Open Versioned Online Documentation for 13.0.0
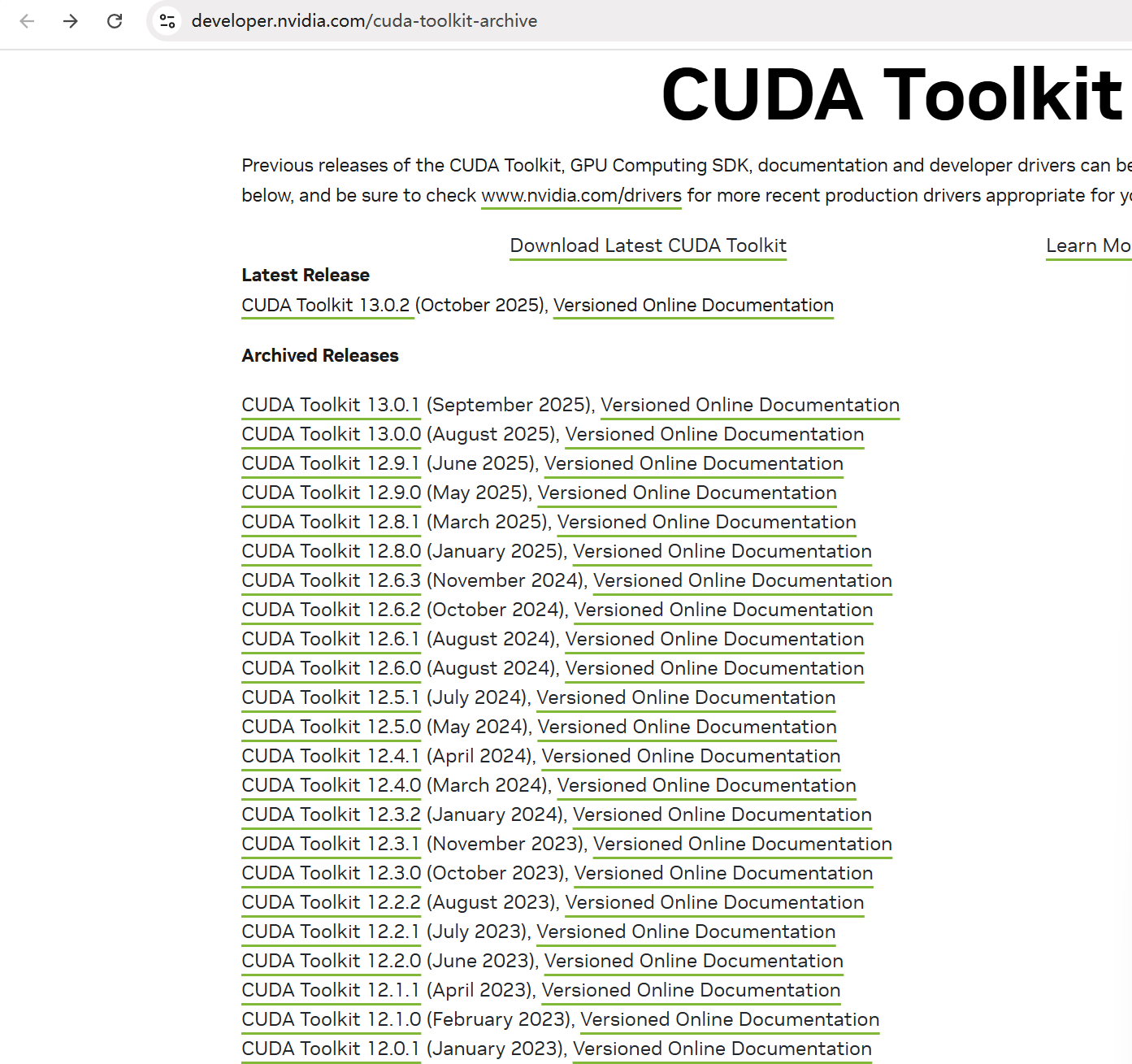Image resolution: width=1132 pixels, height=1064 pixels. (714, 435)
